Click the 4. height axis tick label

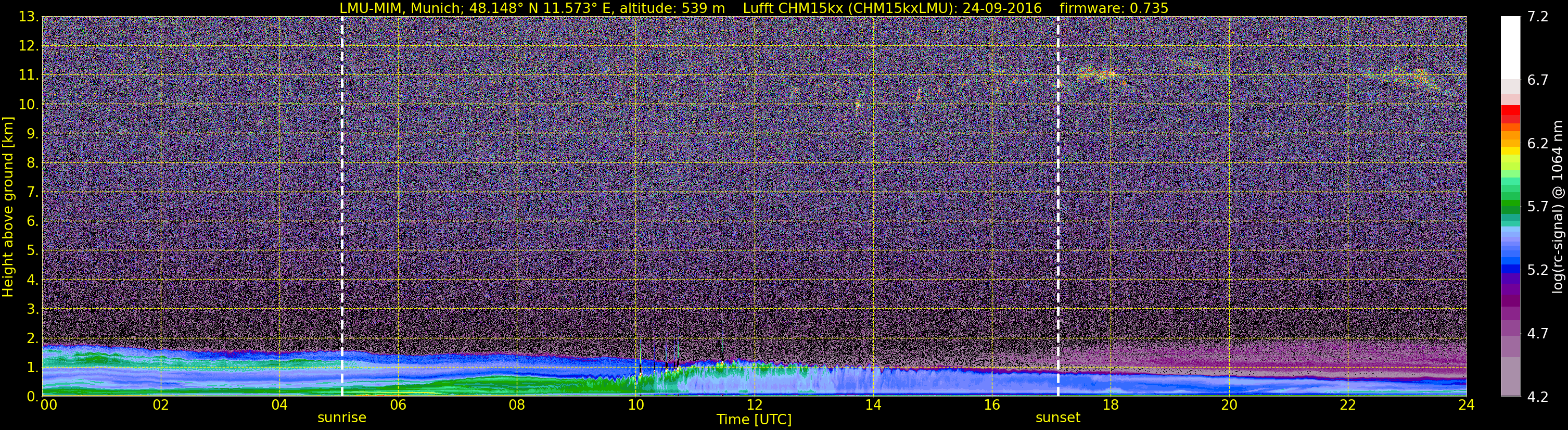[x=32, y=280]
